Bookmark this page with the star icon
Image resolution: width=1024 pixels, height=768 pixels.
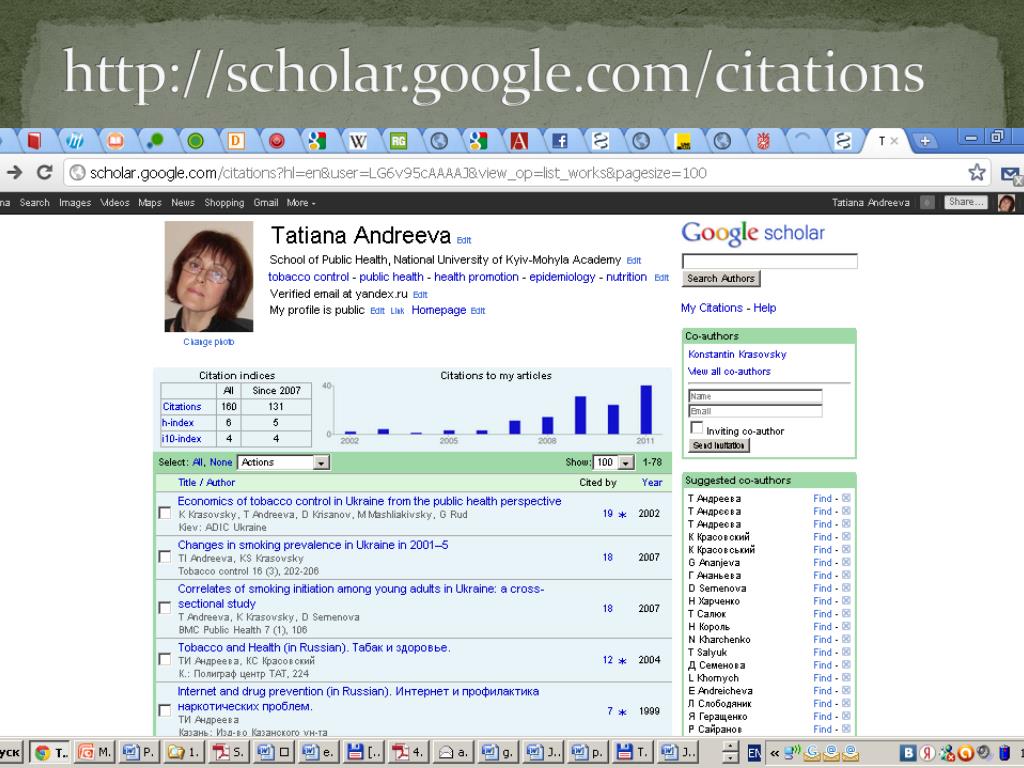pos(977,172)
